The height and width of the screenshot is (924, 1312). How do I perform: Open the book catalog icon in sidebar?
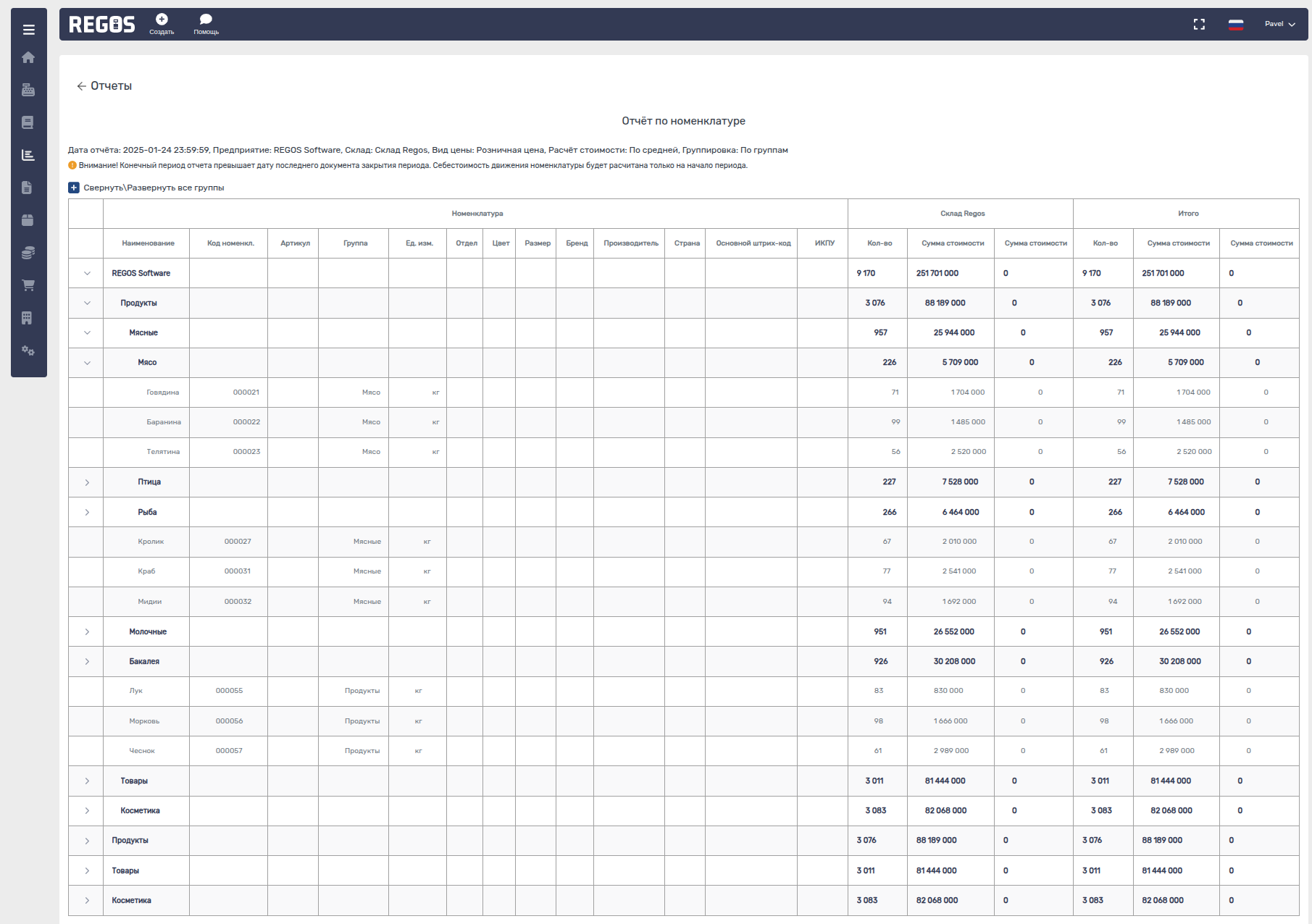tap(28, 122)
